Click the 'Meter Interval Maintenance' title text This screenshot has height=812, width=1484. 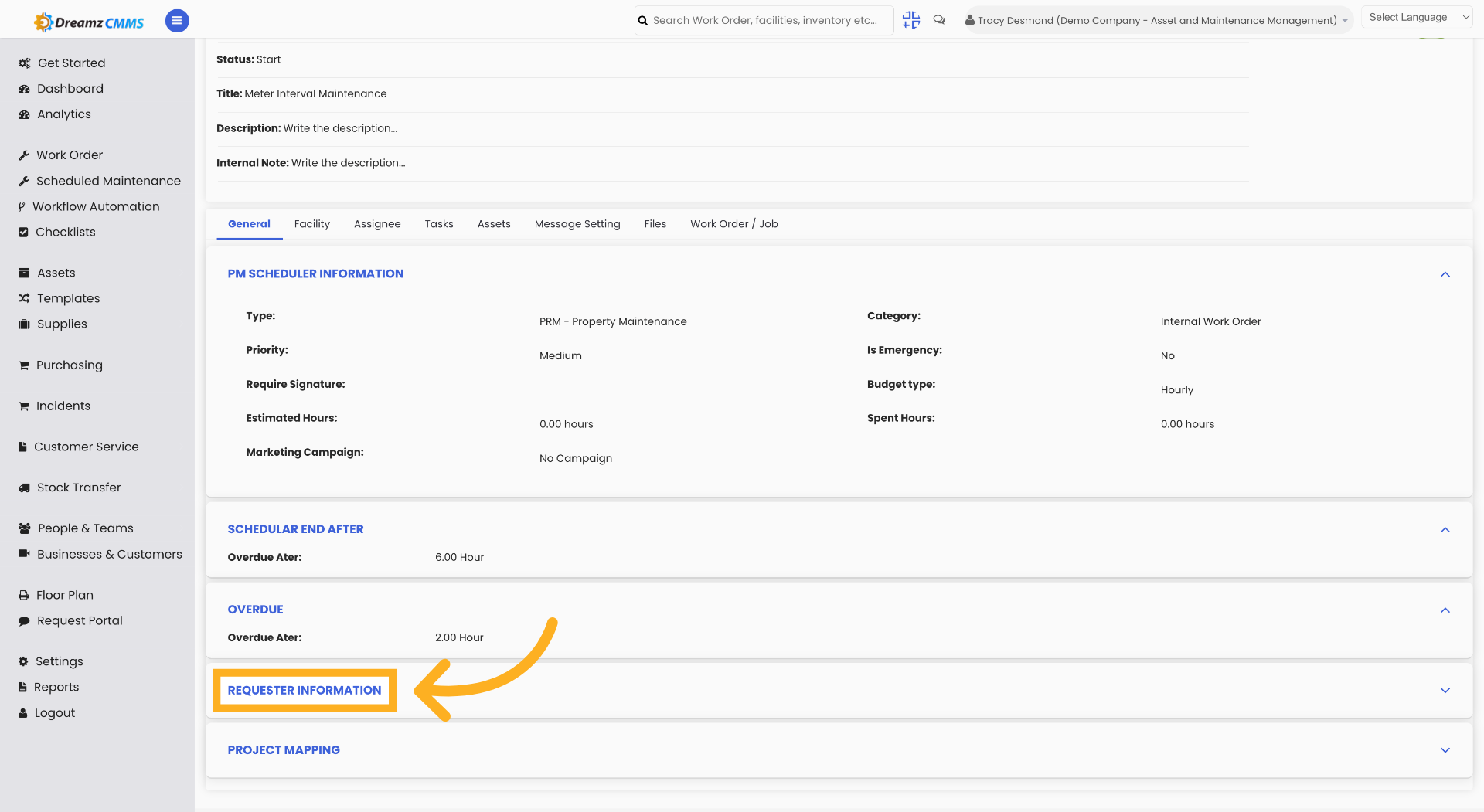315,93
